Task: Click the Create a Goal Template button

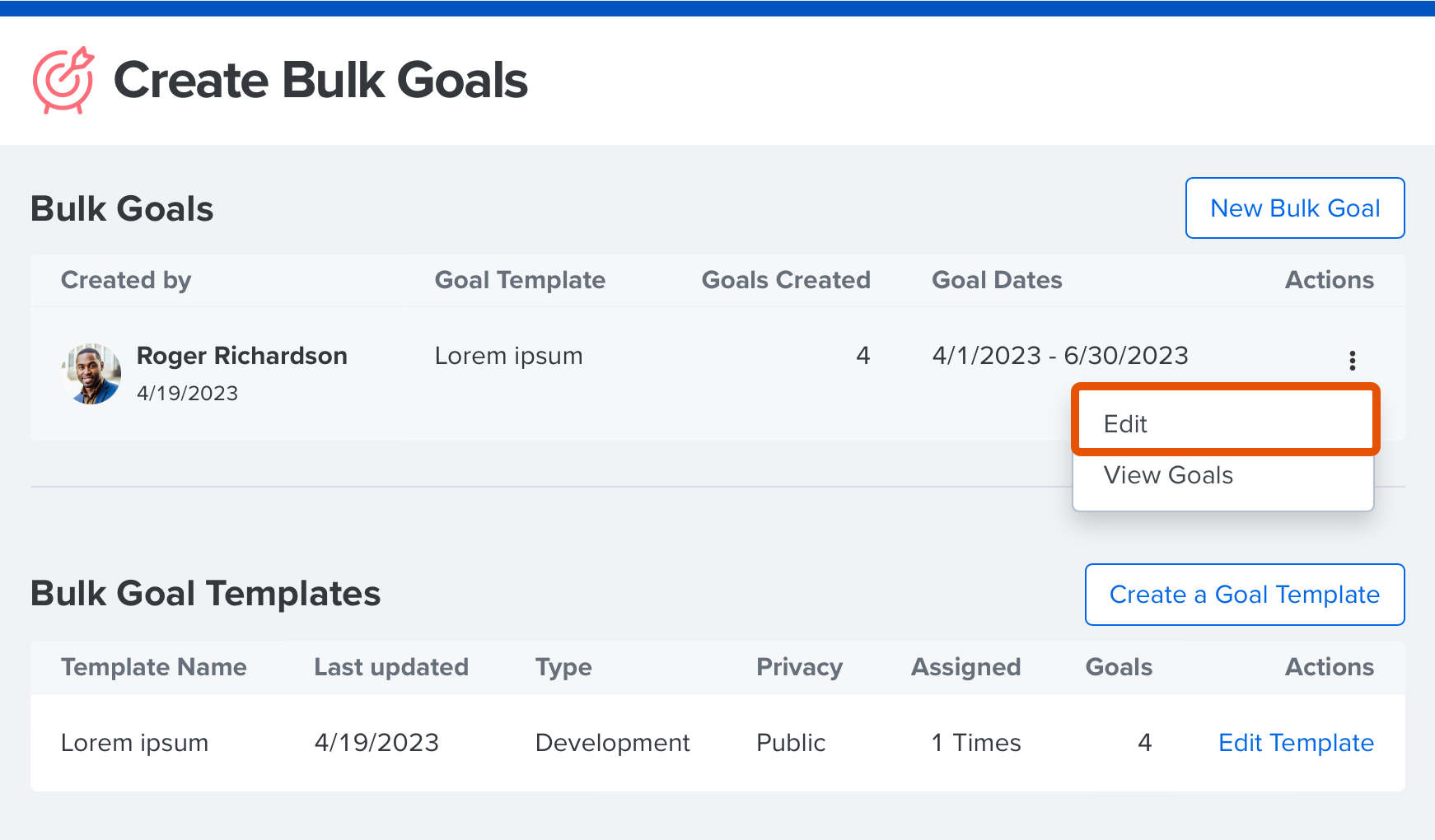Action: tap(1244, 594)
